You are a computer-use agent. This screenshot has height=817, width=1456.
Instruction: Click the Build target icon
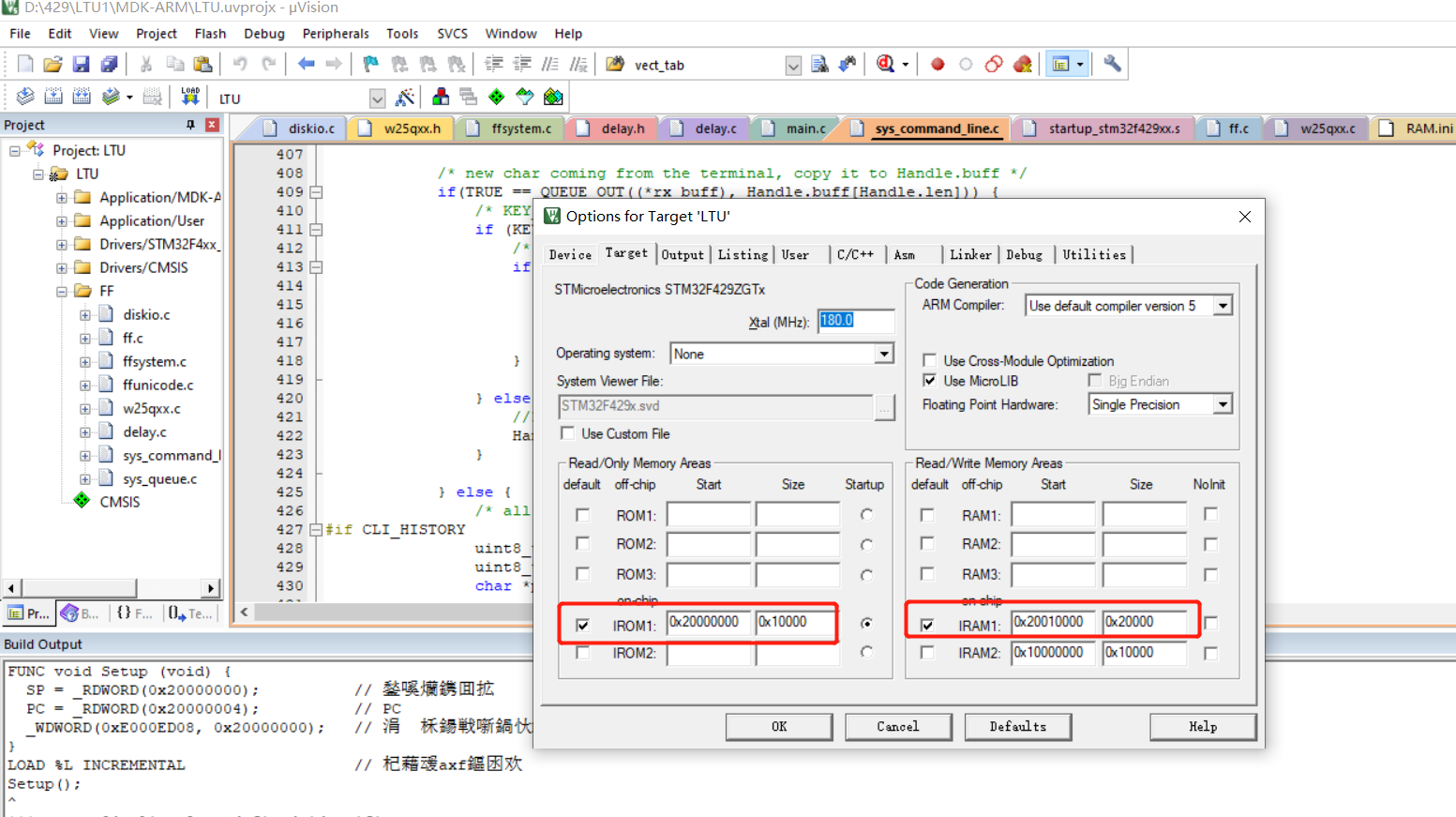(53, 97)
